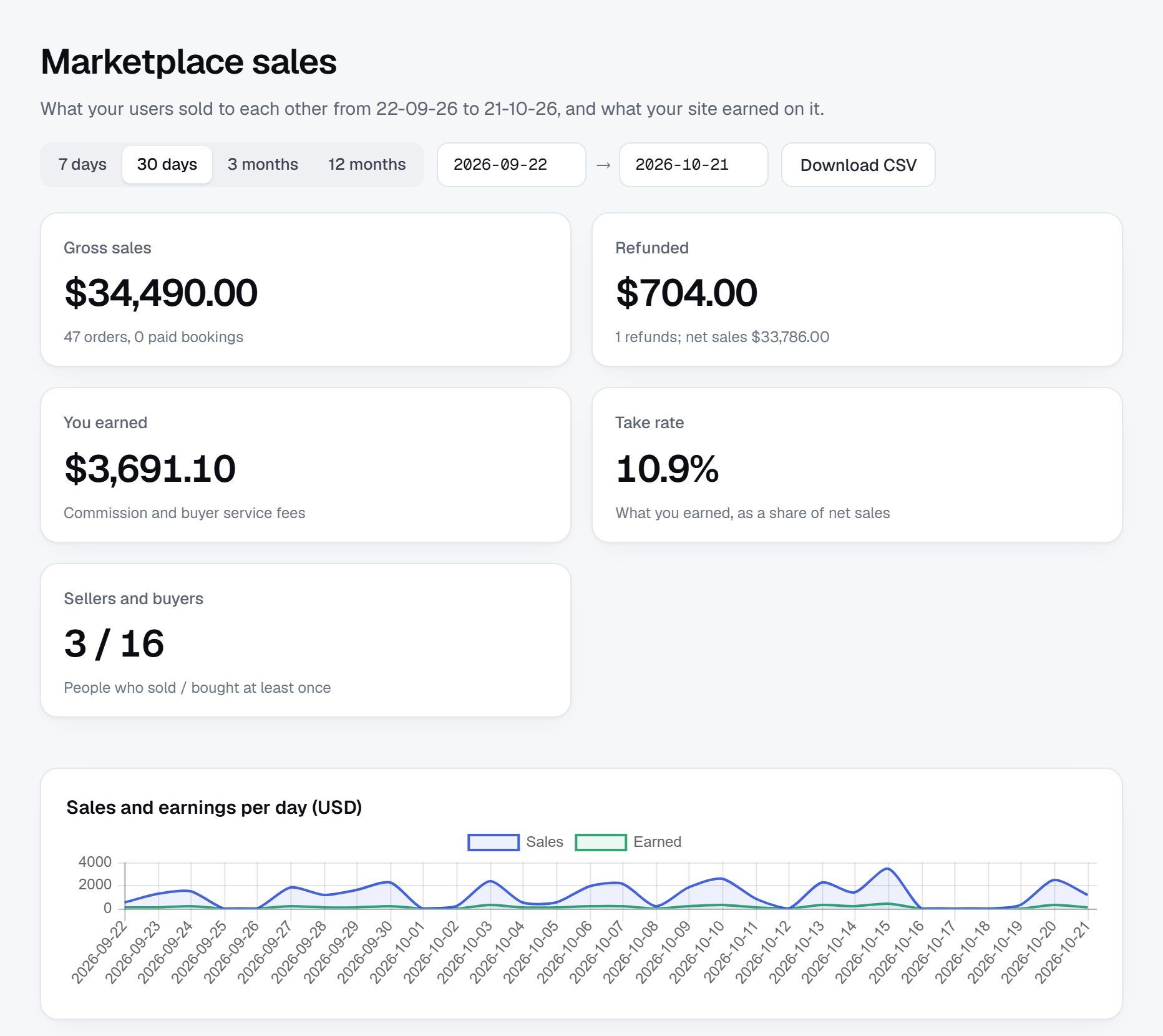The width and height of the screenshot is (1163, 1036).
Task: Click the 2026-10-21 axis label
Action: click(x=1063, y=952)
